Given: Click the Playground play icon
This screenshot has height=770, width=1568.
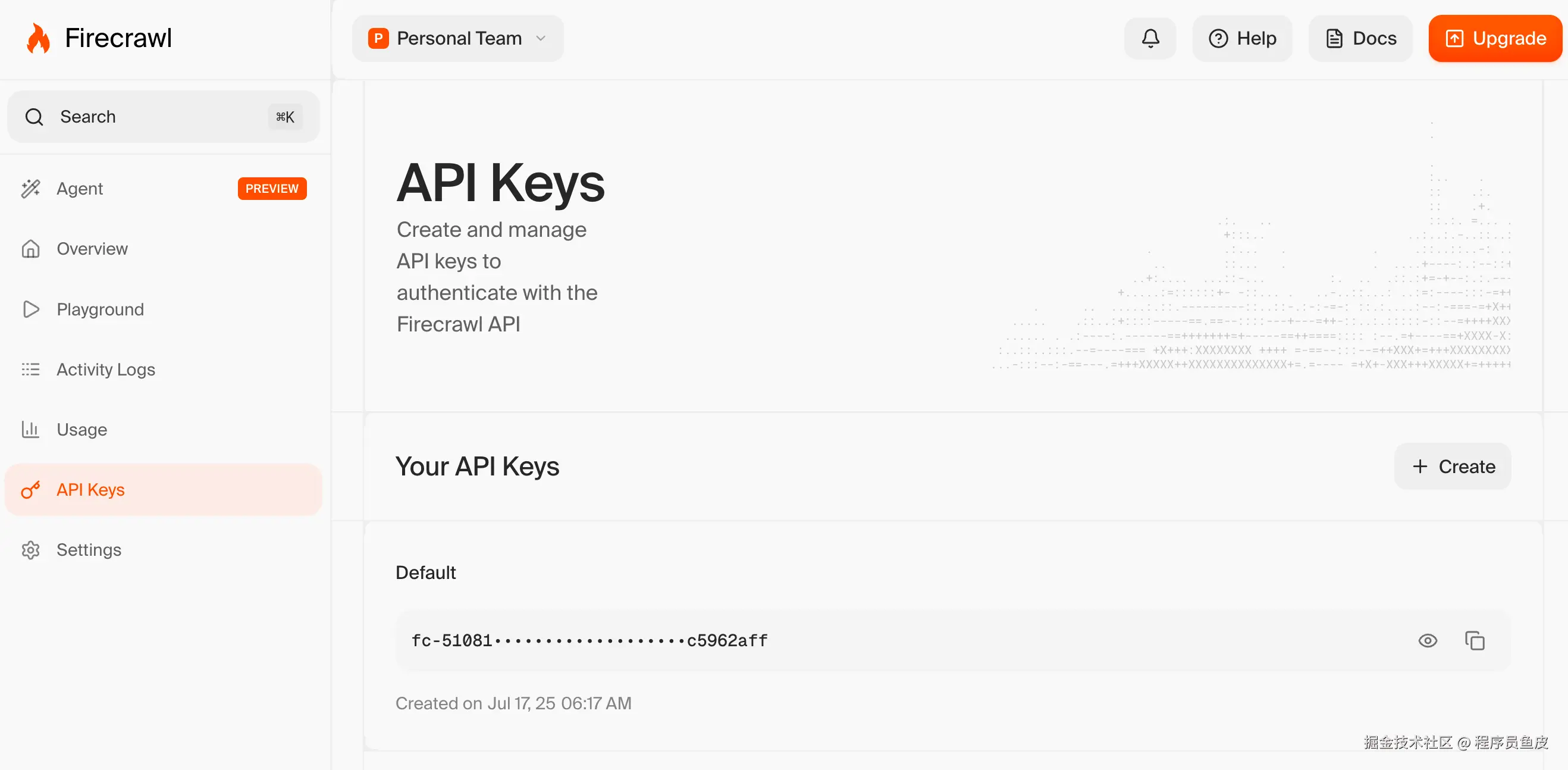Looking at the screenshot, I should click(30, 309).
